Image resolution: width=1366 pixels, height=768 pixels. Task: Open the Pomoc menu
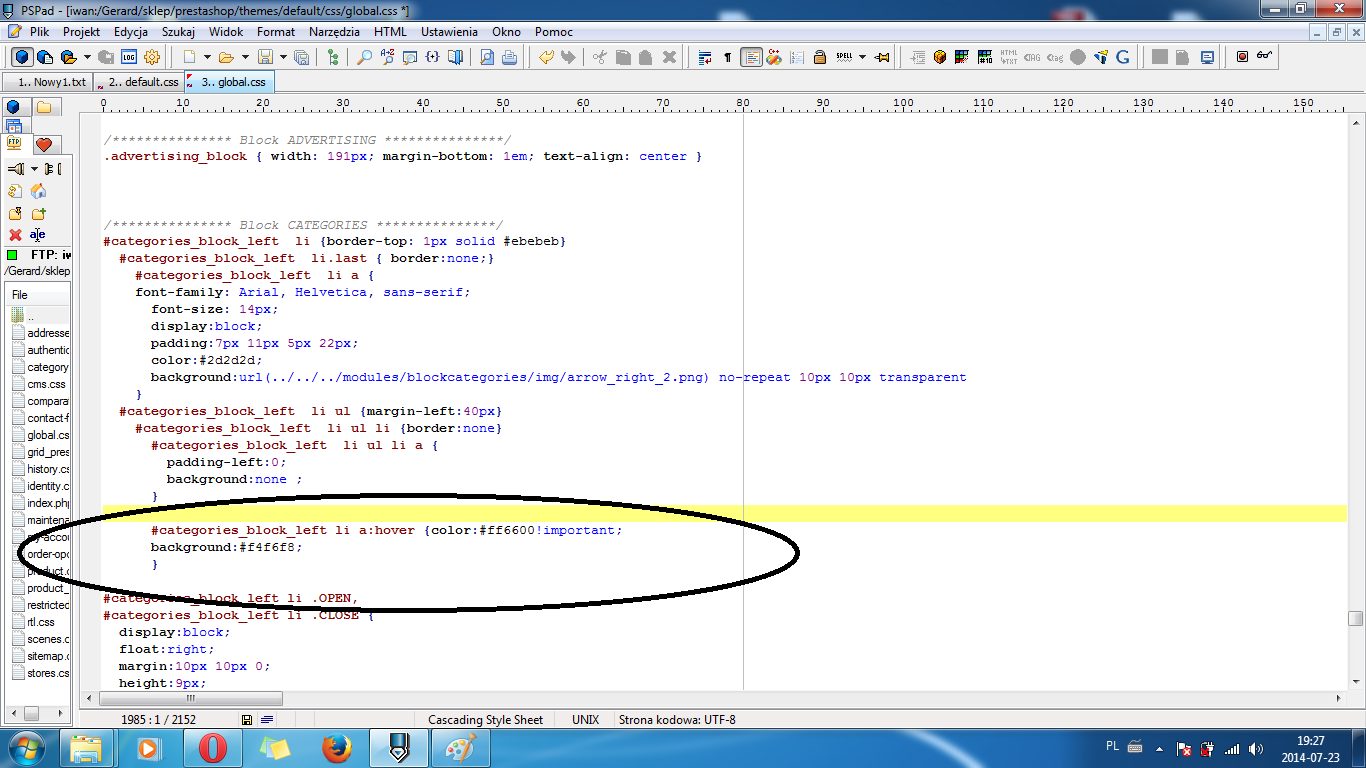coord(554,32)
